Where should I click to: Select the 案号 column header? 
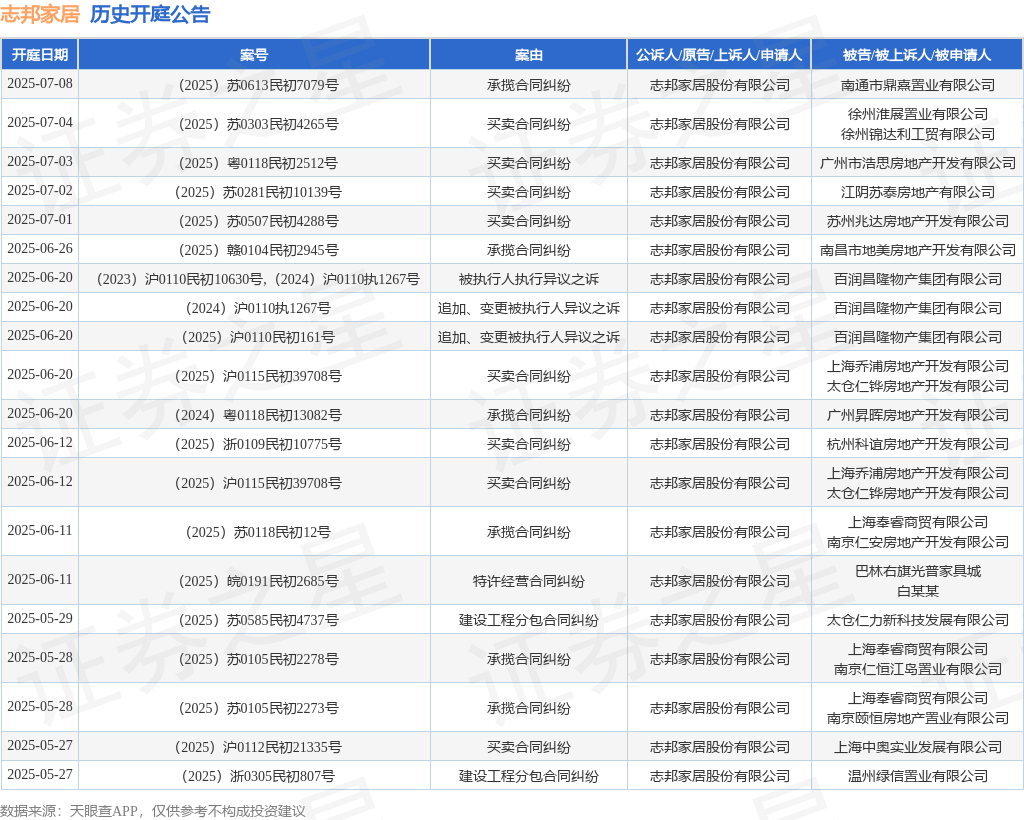pos(254,55)
